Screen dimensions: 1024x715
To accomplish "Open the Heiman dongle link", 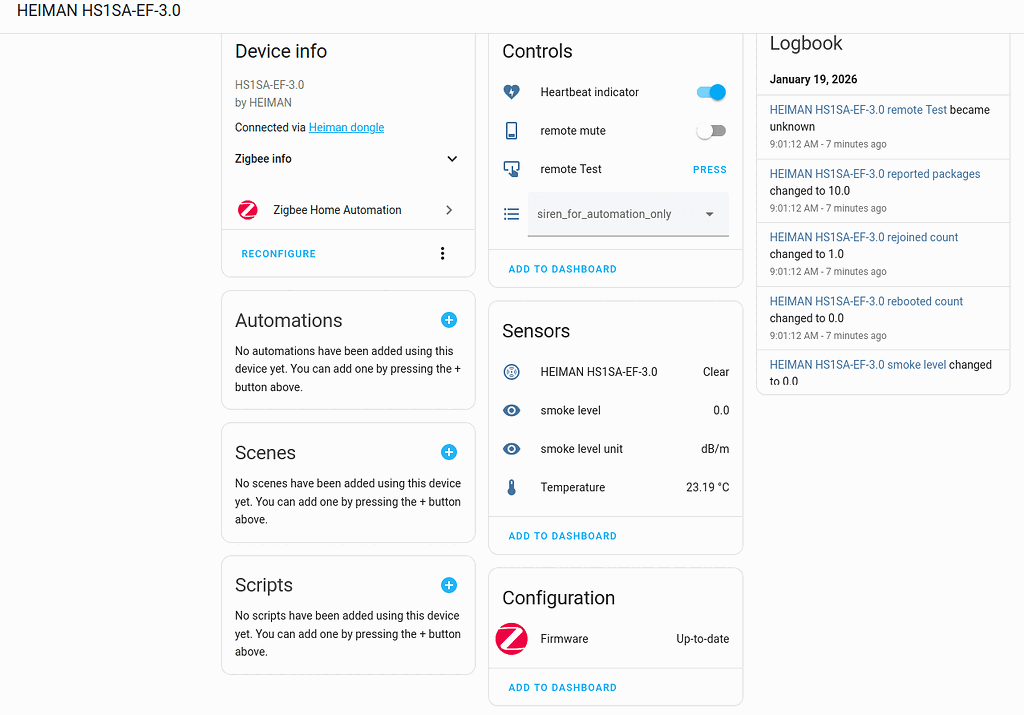I will (x=346, y=127).
